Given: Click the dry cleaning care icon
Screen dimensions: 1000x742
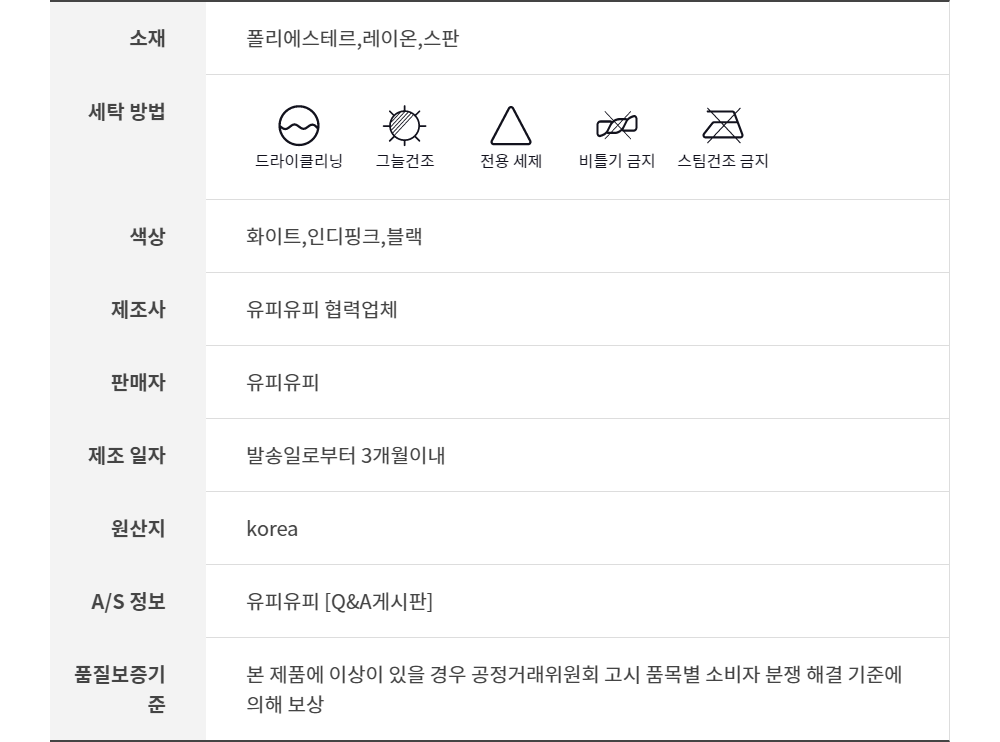Looking at the screenshot, I should 299,124.
